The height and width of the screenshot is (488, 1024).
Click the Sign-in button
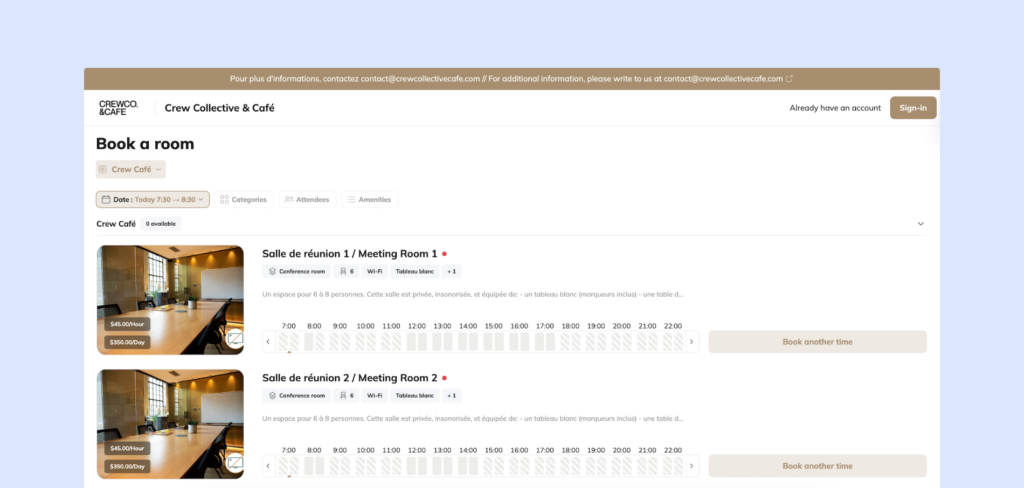click(x=912, y=108)
